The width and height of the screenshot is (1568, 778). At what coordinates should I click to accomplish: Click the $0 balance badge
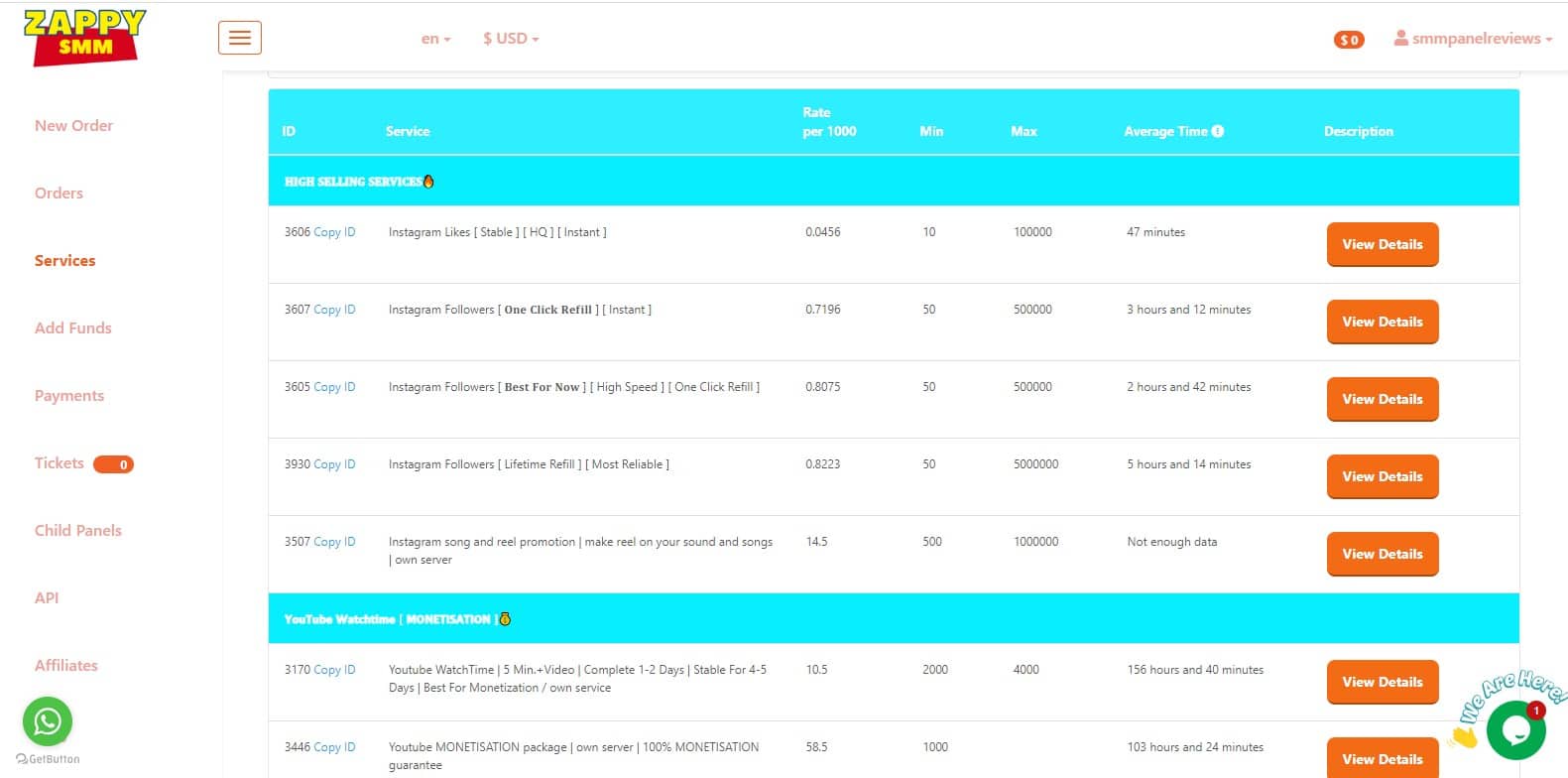click(1348, 40)
